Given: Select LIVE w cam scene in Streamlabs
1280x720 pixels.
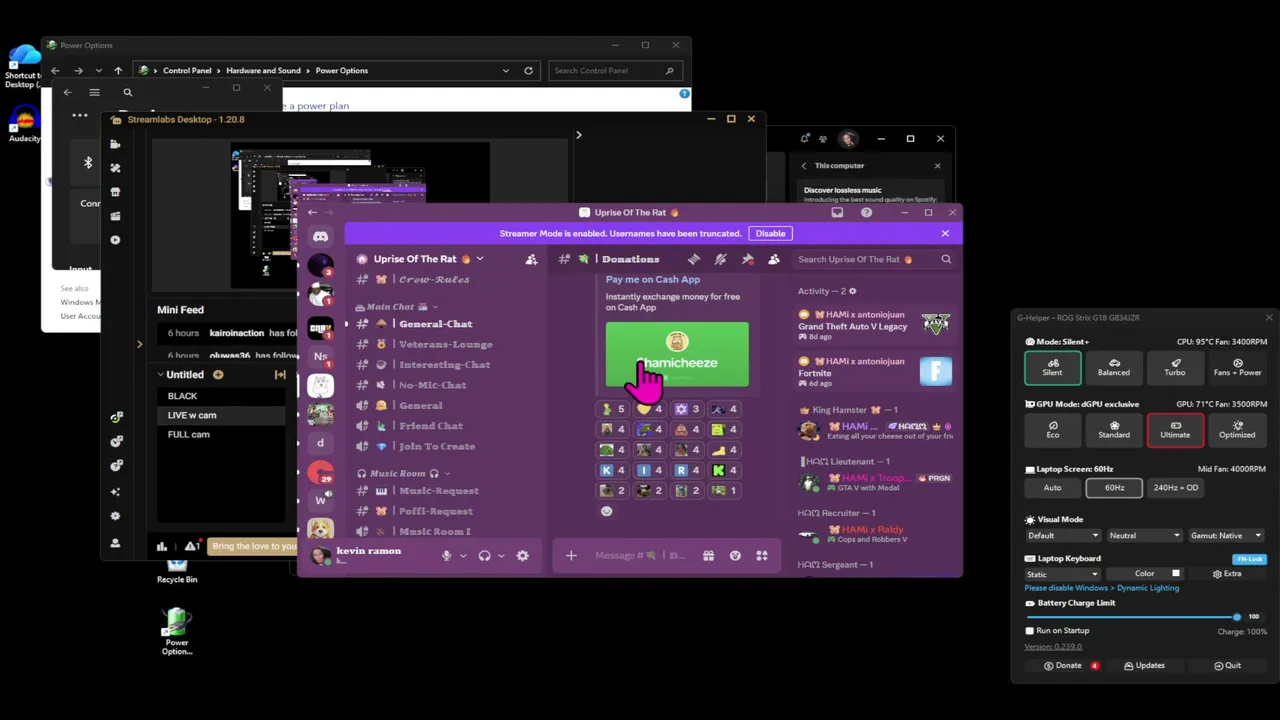Looking at the screenshot, I should (x=220, y=415).
